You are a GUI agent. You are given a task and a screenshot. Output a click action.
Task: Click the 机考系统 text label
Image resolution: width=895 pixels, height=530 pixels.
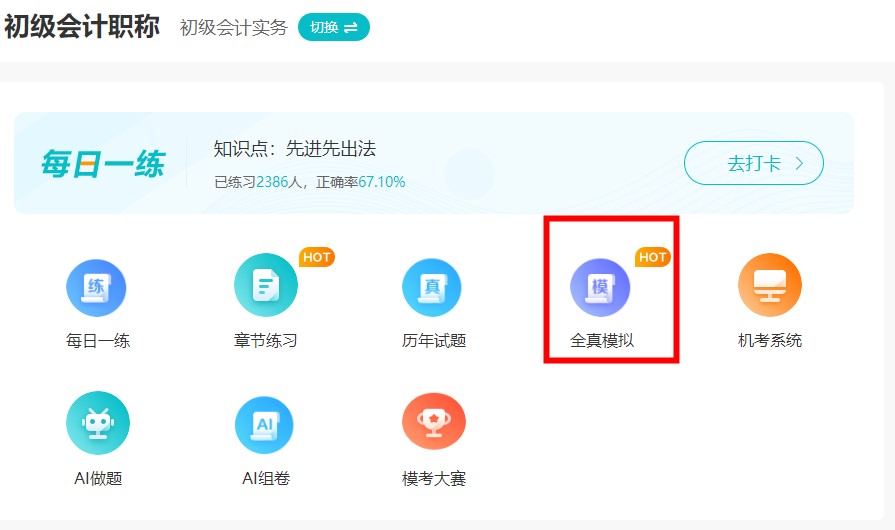[769, 341]
